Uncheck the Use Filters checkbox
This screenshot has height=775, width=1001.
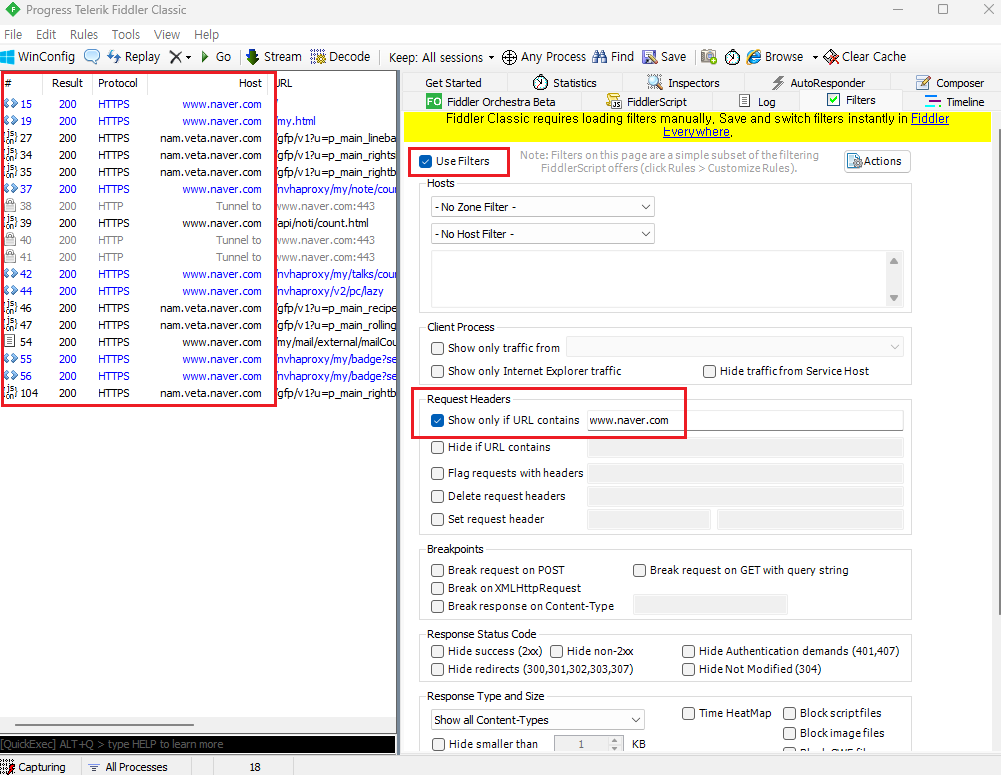tap(425, 162)
